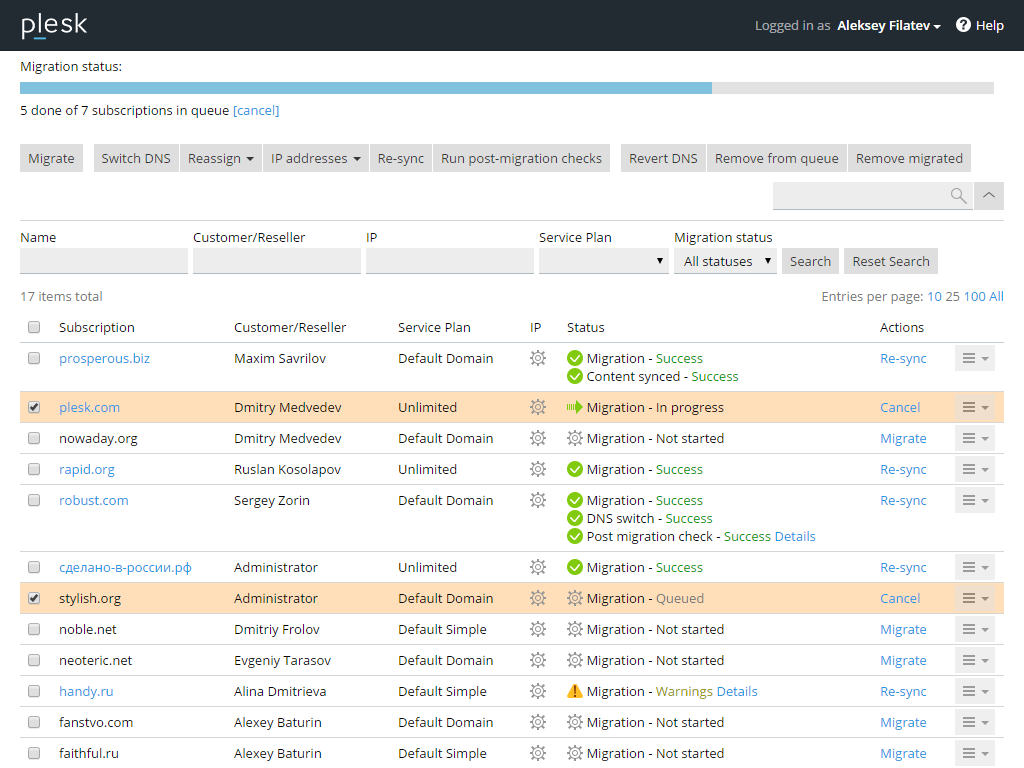Click the Help question mark icon

click(963, 25)
